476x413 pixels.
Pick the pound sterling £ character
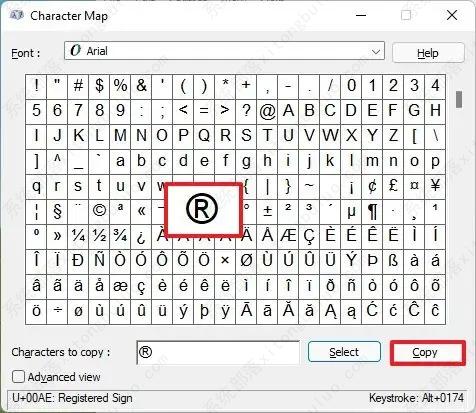pyautogui.click(x=393, y=186)
